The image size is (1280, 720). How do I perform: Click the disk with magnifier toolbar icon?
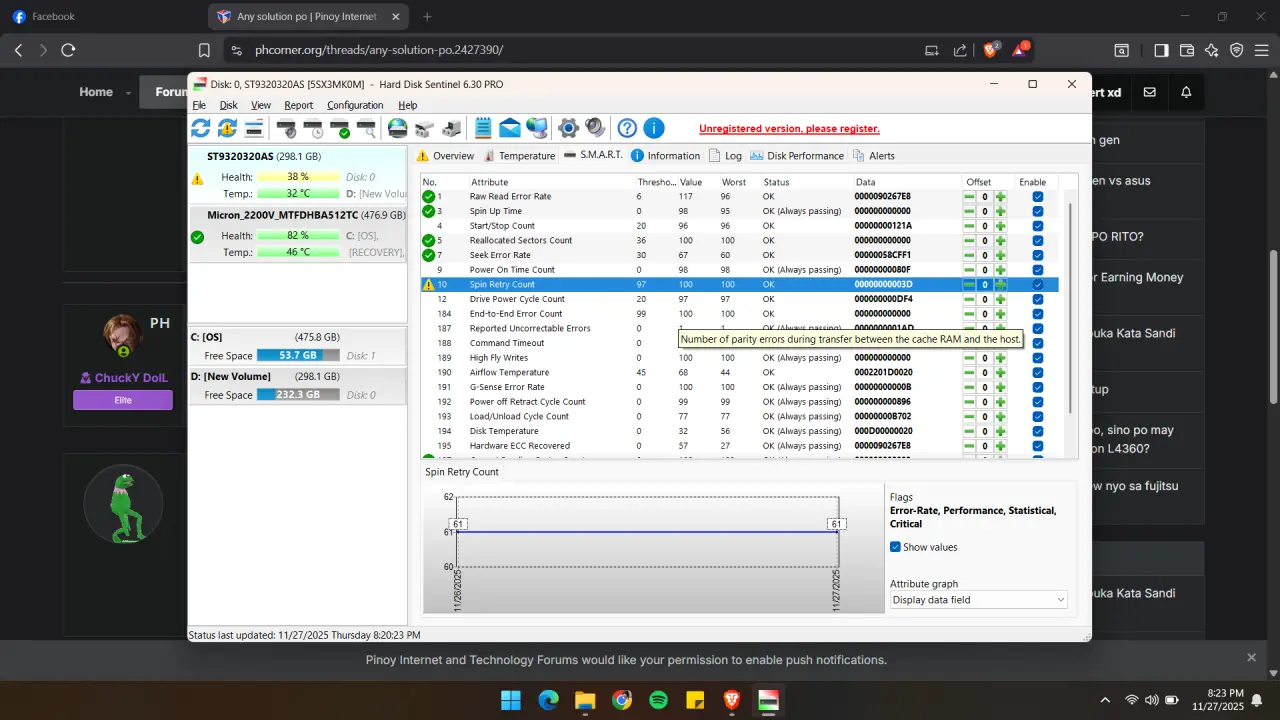coord(367,128)
